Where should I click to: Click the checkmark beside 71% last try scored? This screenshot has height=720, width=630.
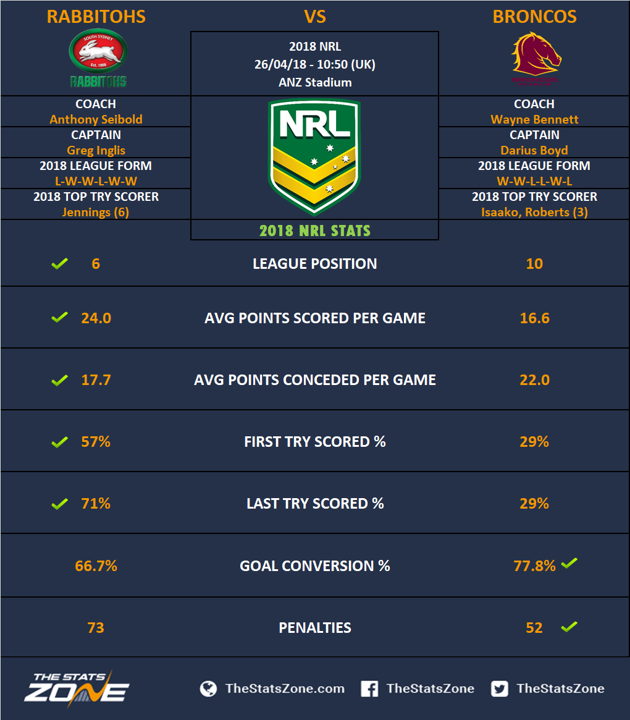point(60,503)
